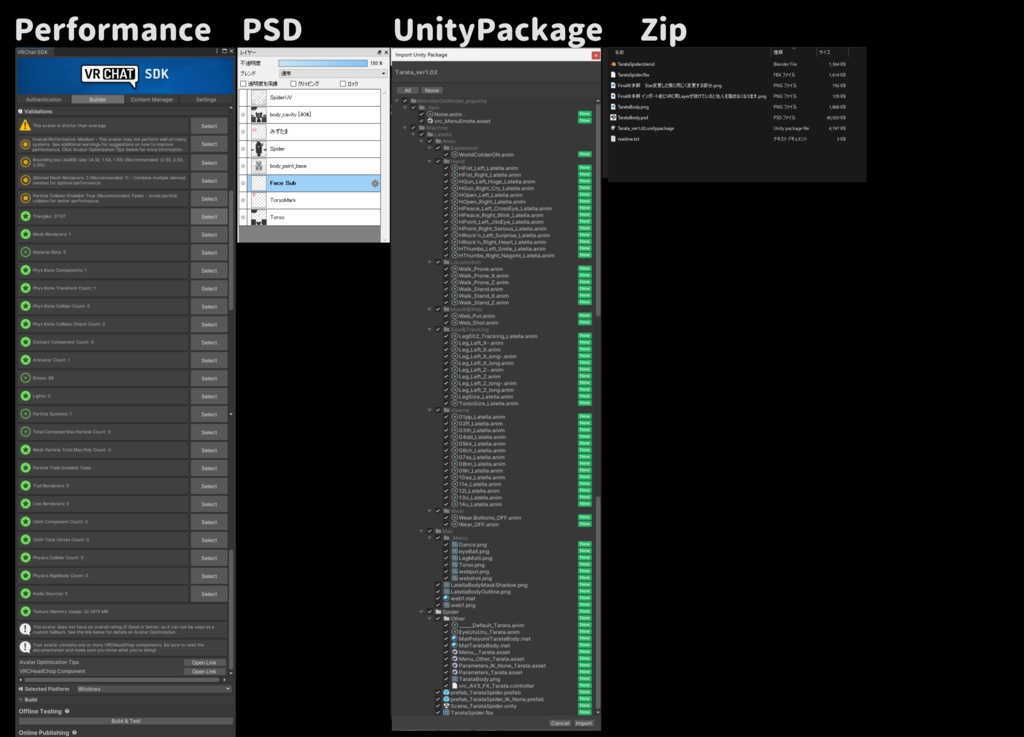Click the PSD icon of TarataBody.psd
1024x737 pixels.
click(x=613, y=118)
